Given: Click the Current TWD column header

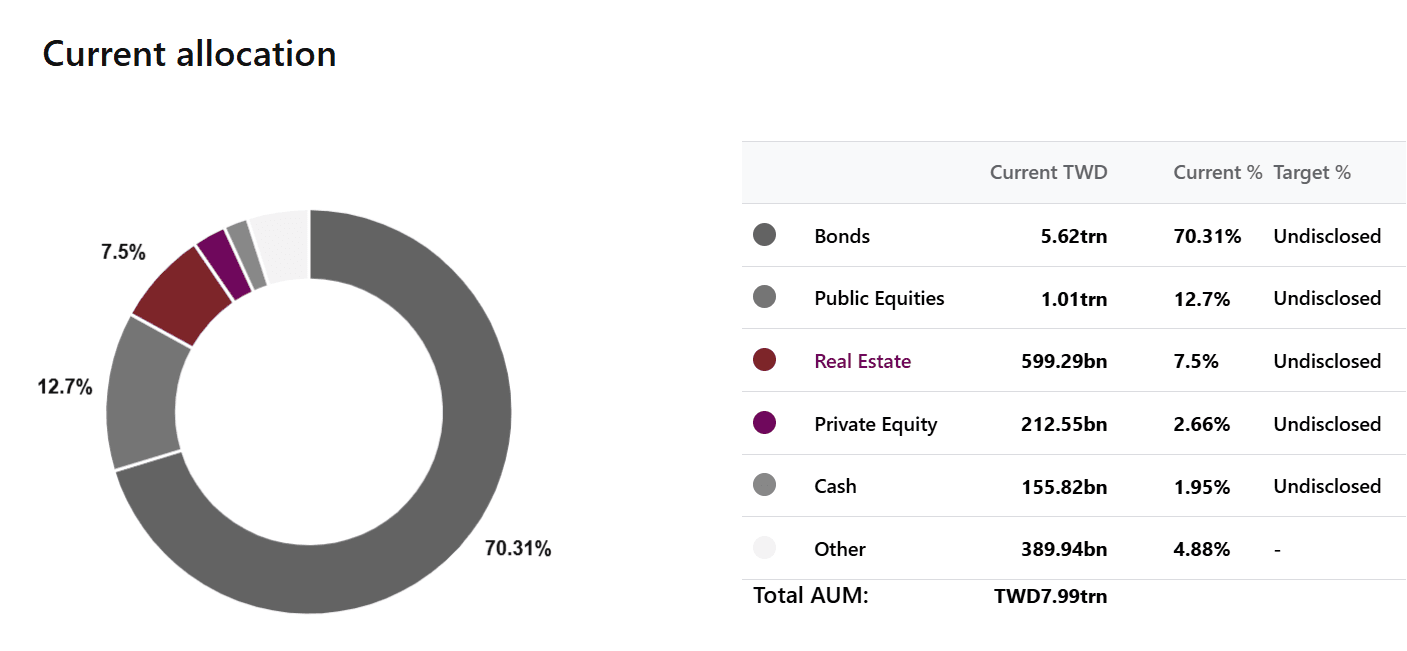Looking at the screenshot, I should point(1048,172).
